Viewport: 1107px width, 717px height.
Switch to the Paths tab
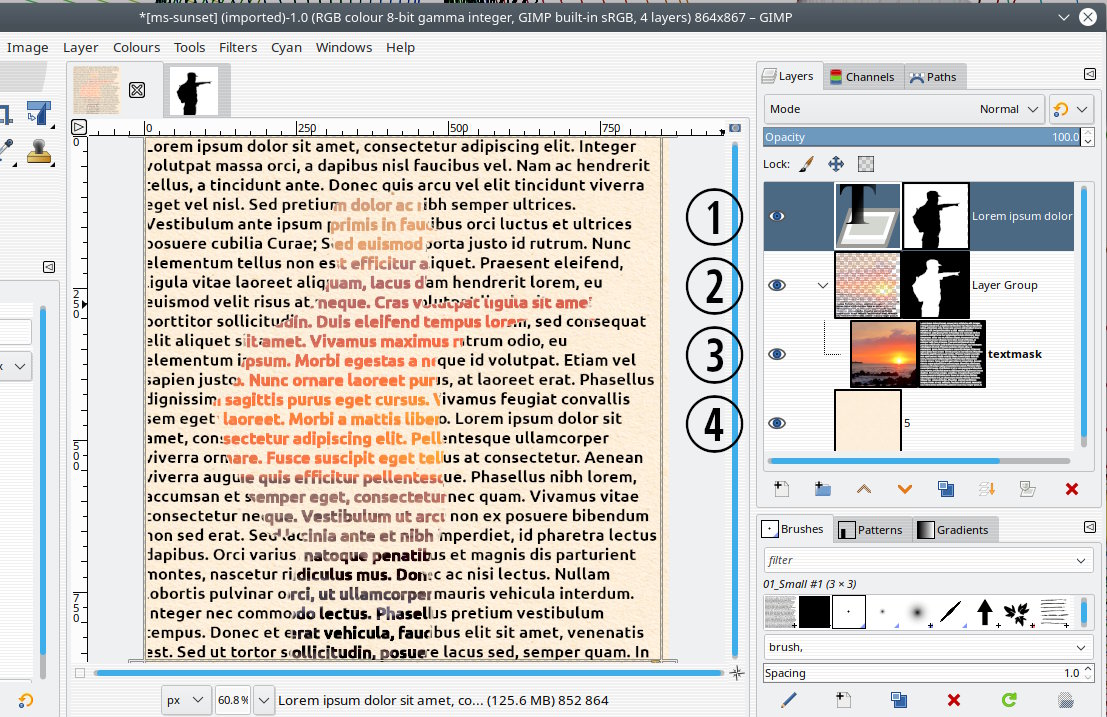click(x=933, y=77)
